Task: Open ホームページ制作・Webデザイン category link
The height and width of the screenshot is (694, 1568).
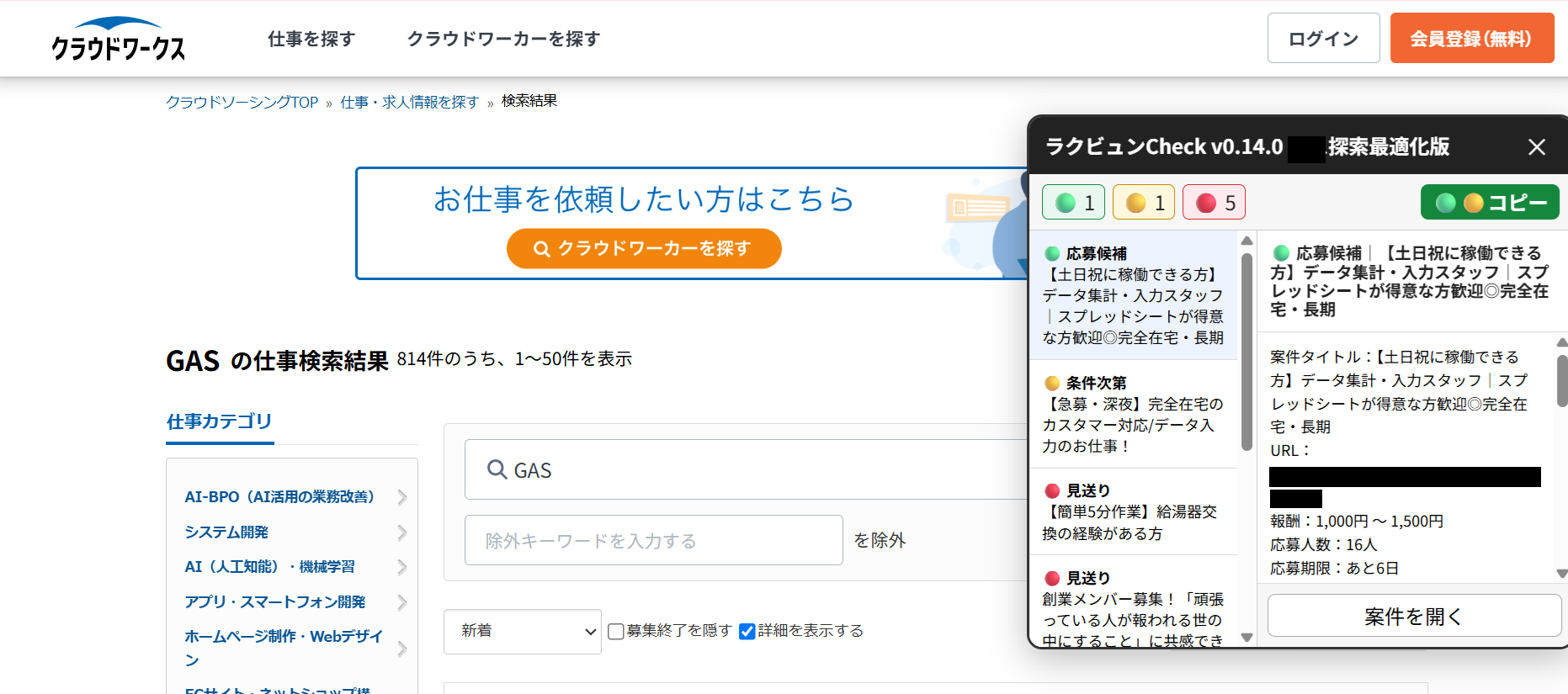Action: (284, 648)
